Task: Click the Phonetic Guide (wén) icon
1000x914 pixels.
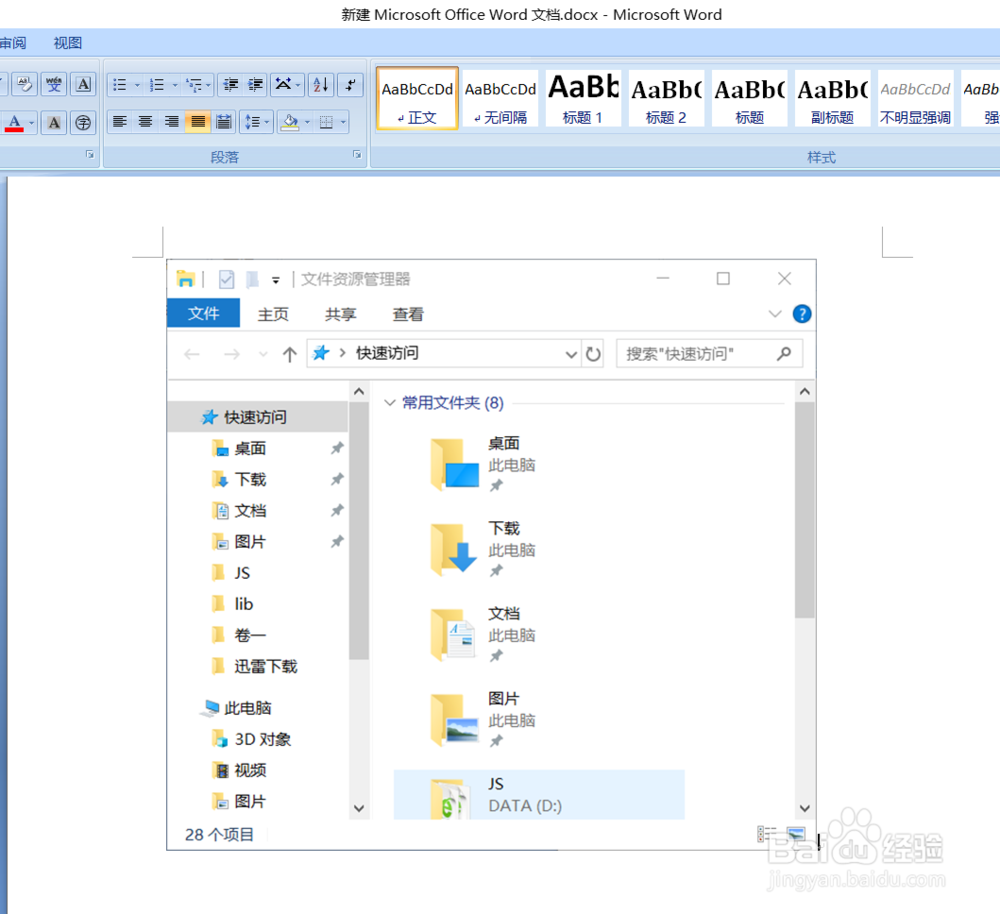Action: (x=54, y=84)
